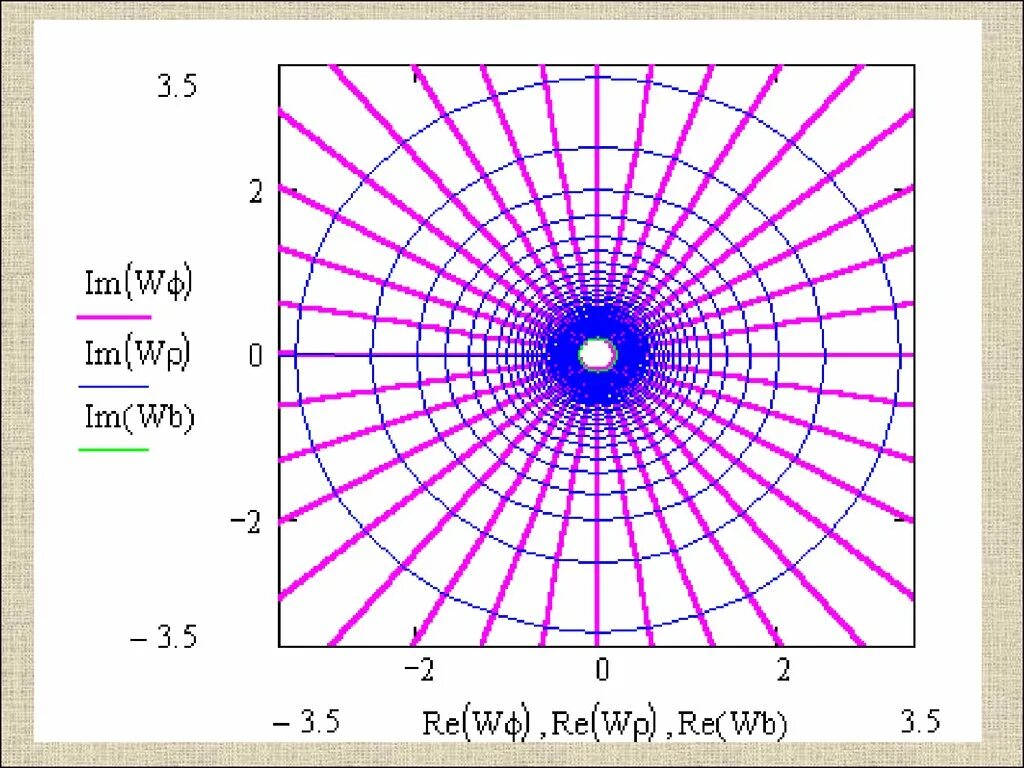The image size is (1024, 768).
Task: Click the x-axis lower limit −3.5
Action: 306,723
